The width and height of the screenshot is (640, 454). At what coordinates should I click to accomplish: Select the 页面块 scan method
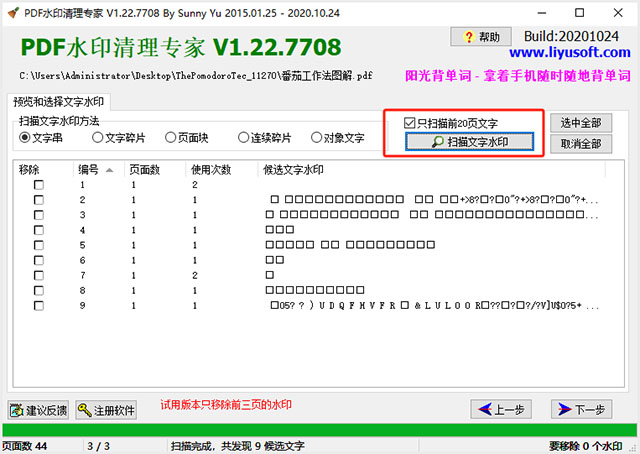pos(187,138)
